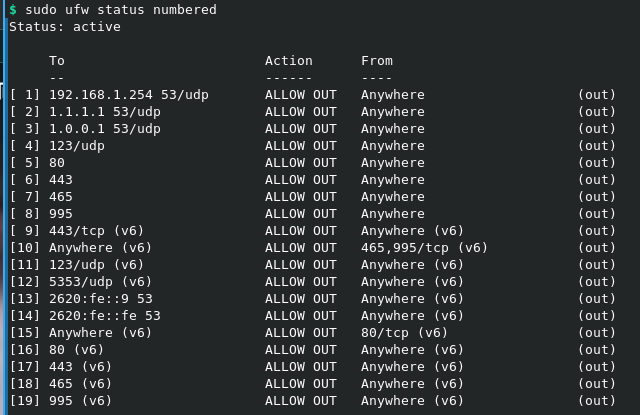Viewport: 640px width, 415px height.
Task: Click the 'From' column header
Action: coord(376,61)
